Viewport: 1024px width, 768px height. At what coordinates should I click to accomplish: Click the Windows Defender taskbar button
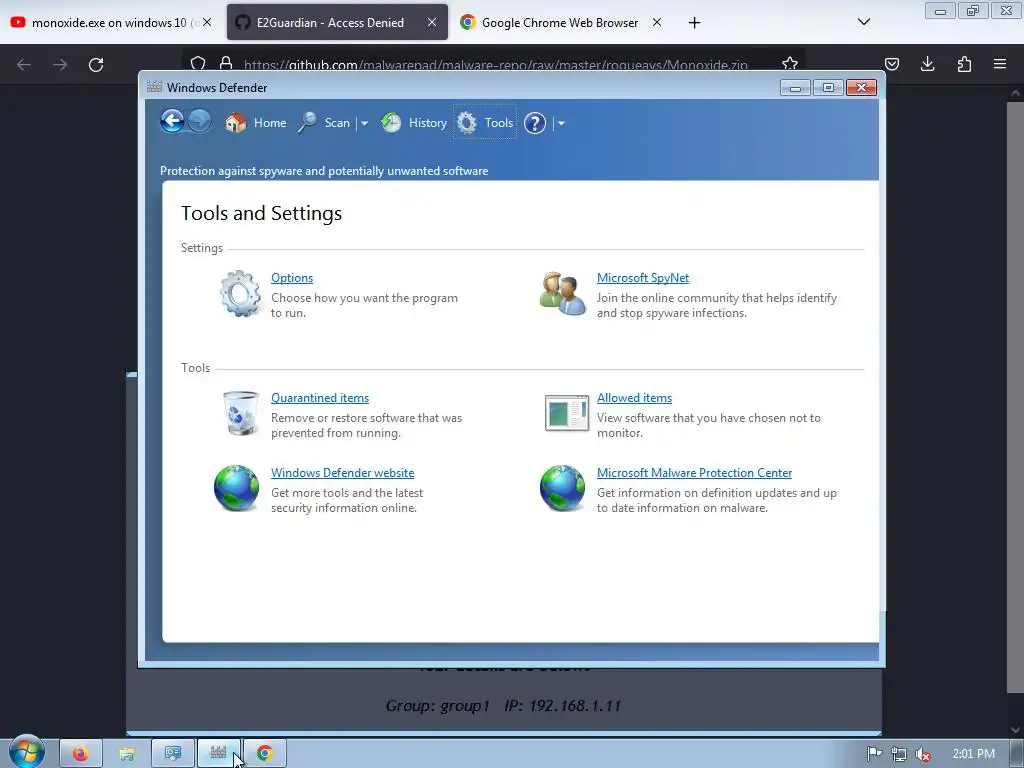click(219, 753)
